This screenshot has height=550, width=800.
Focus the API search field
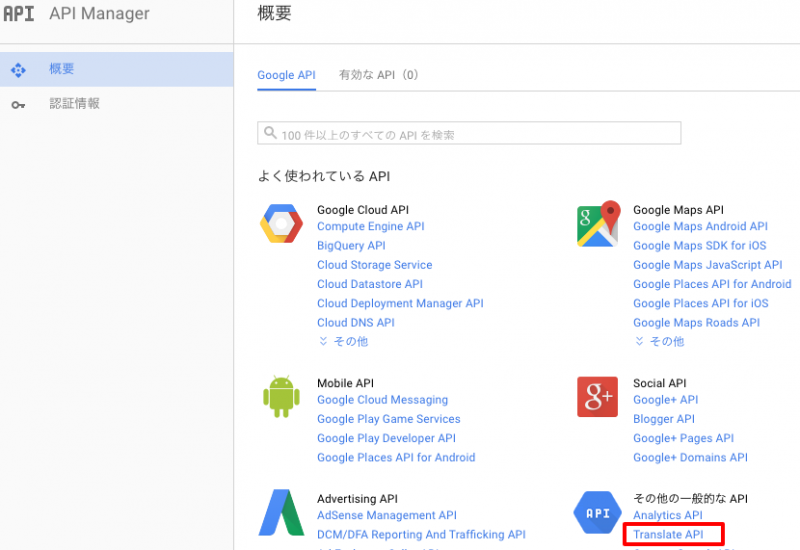coord(469,133)
